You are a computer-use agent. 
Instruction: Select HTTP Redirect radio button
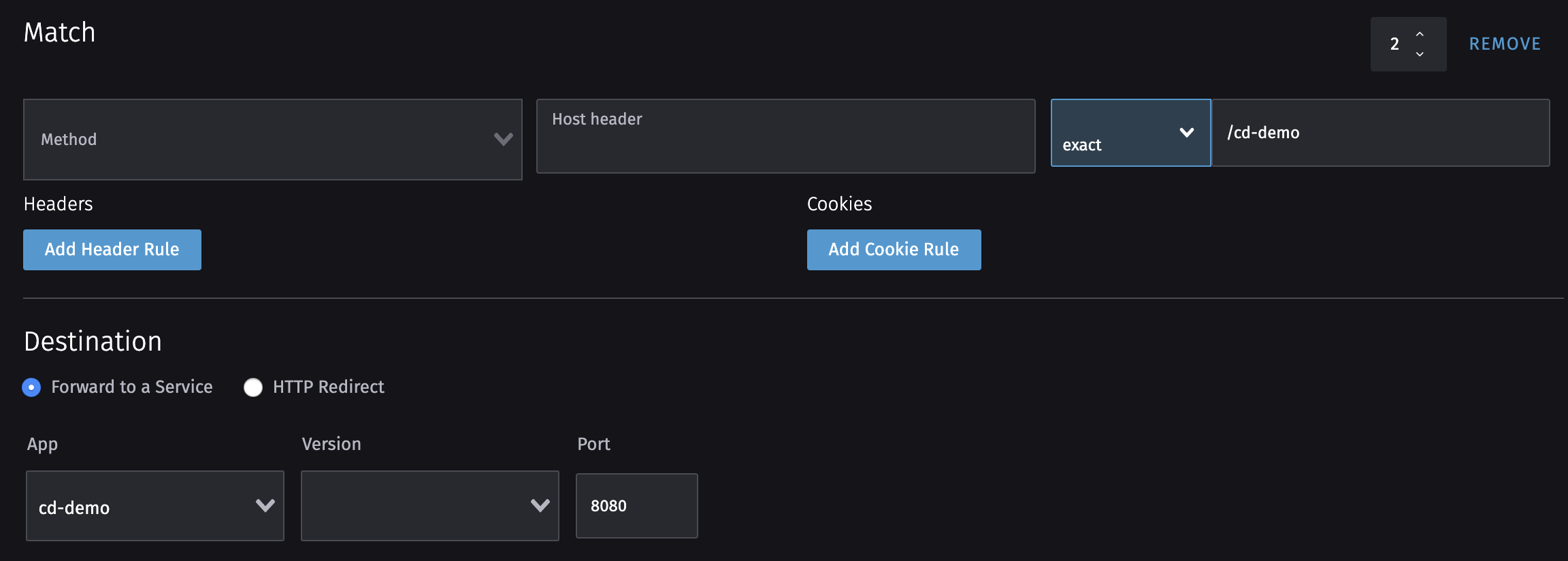[x=253, y=387]
